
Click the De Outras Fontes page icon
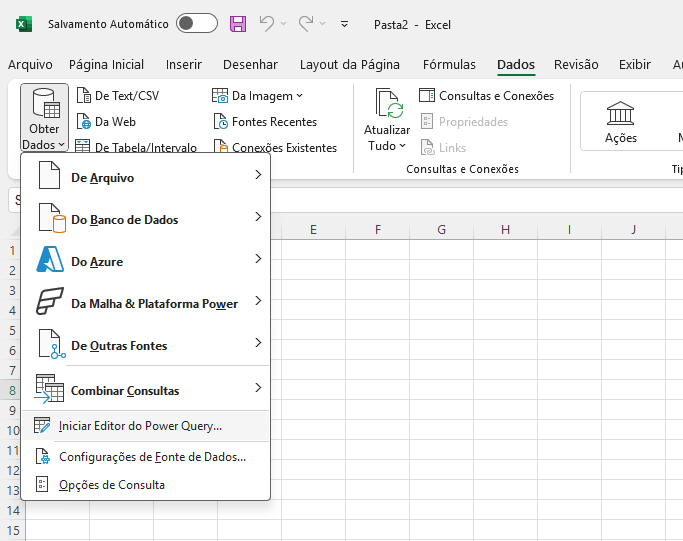tap(51, 344)
